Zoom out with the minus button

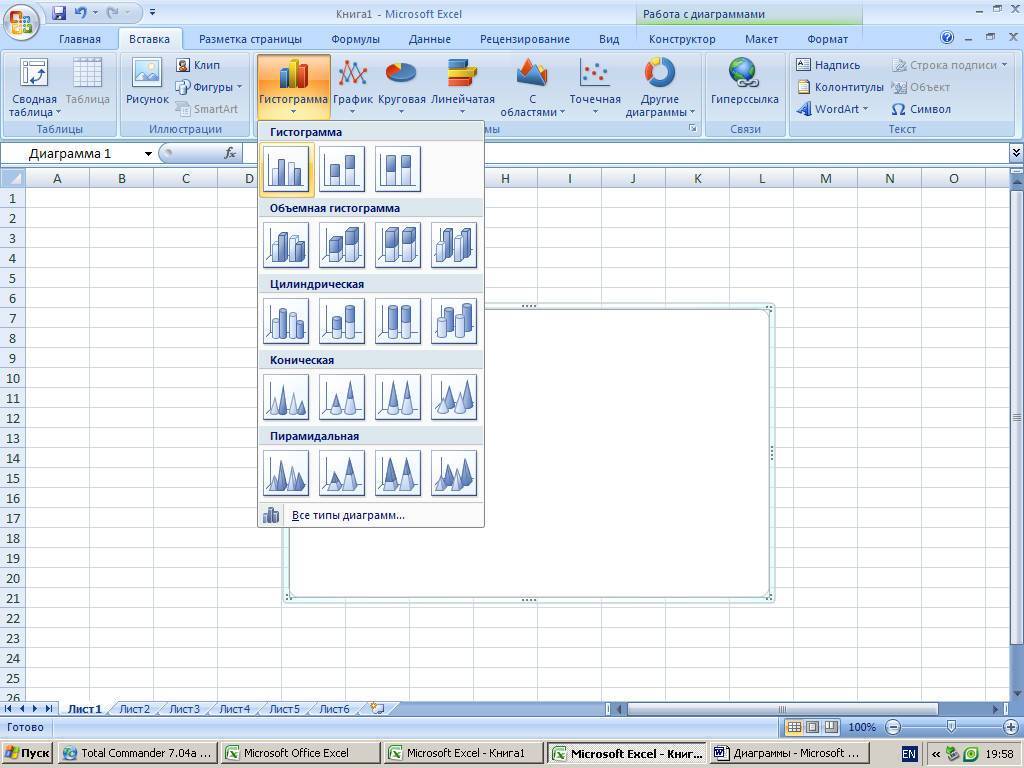coord(893,727)
